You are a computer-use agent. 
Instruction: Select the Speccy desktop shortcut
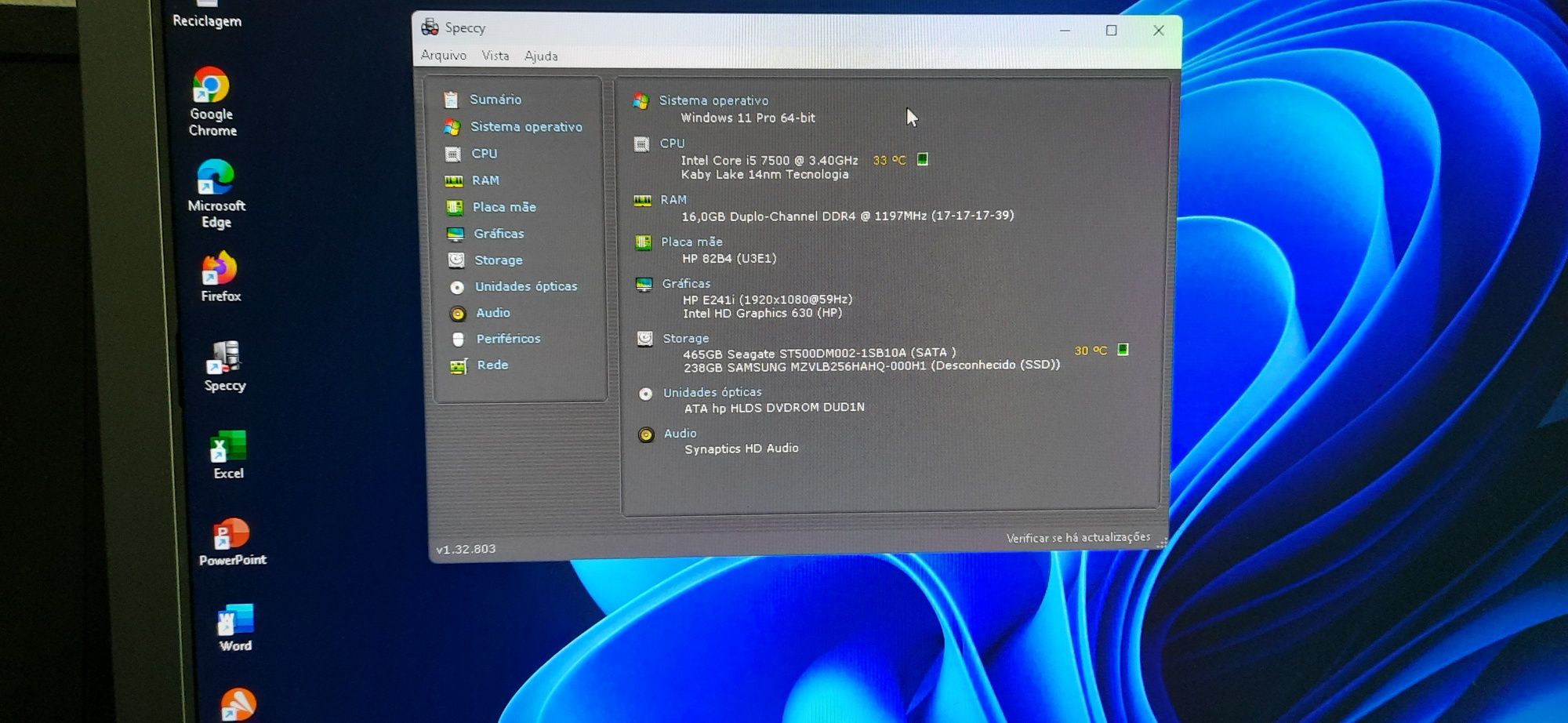224,366
